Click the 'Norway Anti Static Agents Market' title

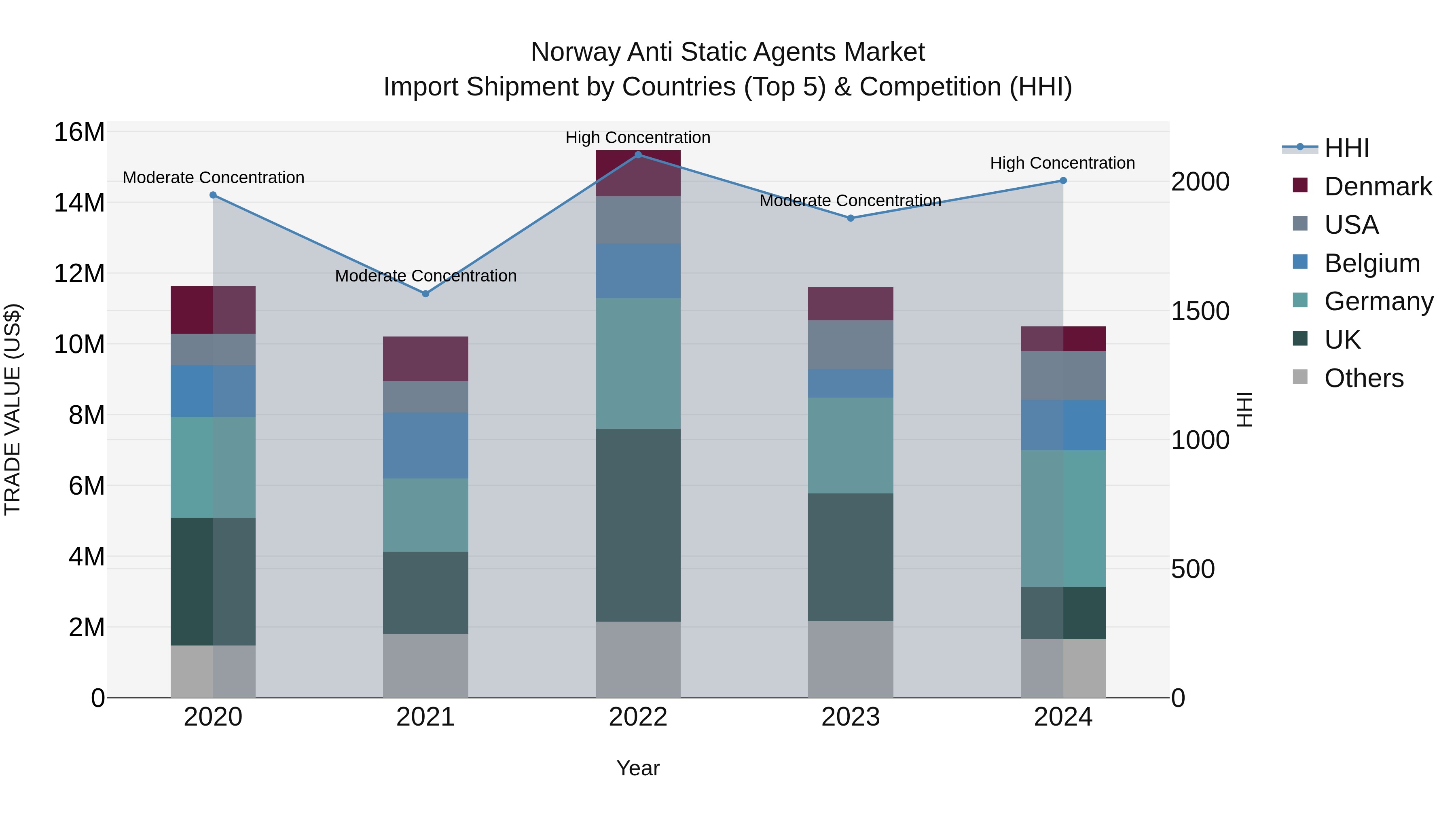point(728,52)
